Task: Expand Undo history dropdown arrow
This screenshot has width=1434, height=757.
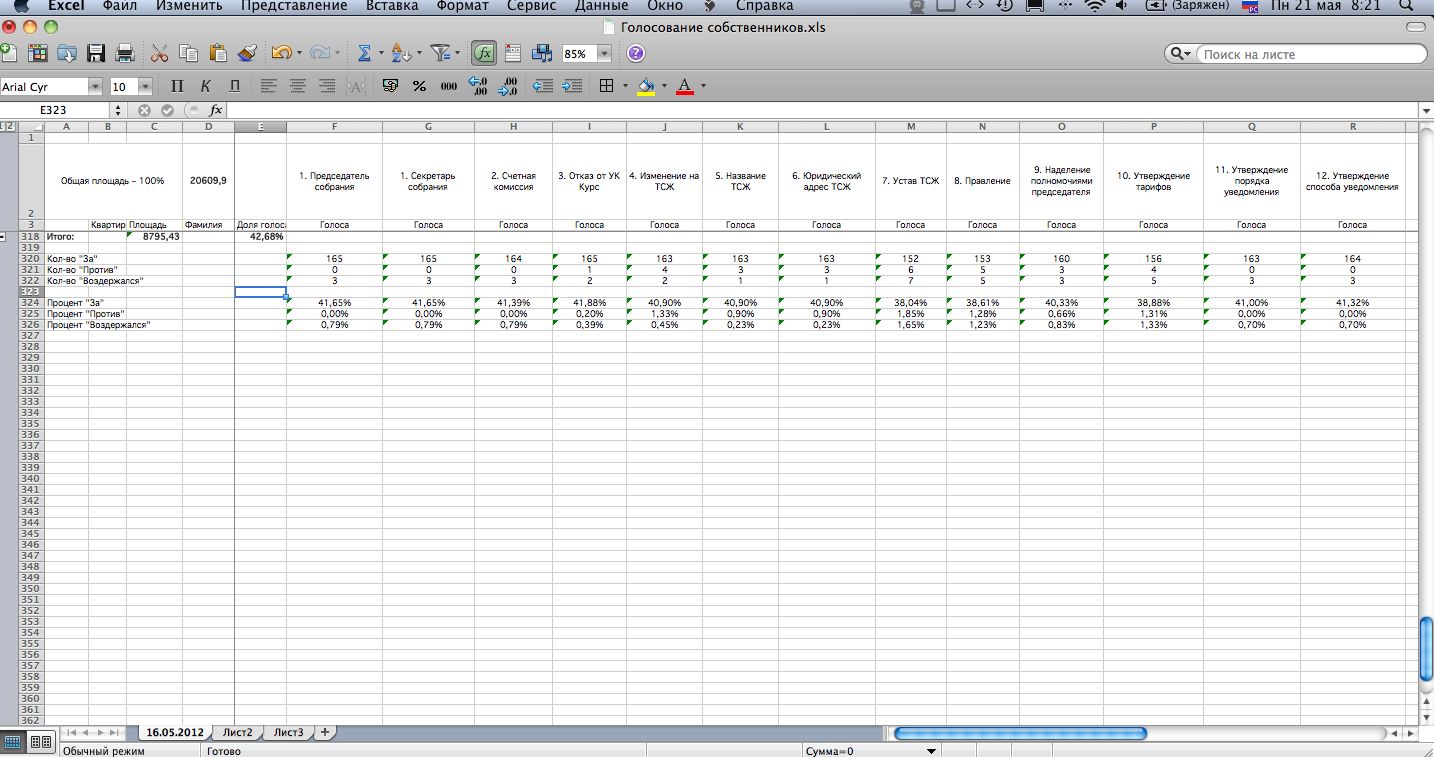Action: pyautogui.click(x=299, y=54)
